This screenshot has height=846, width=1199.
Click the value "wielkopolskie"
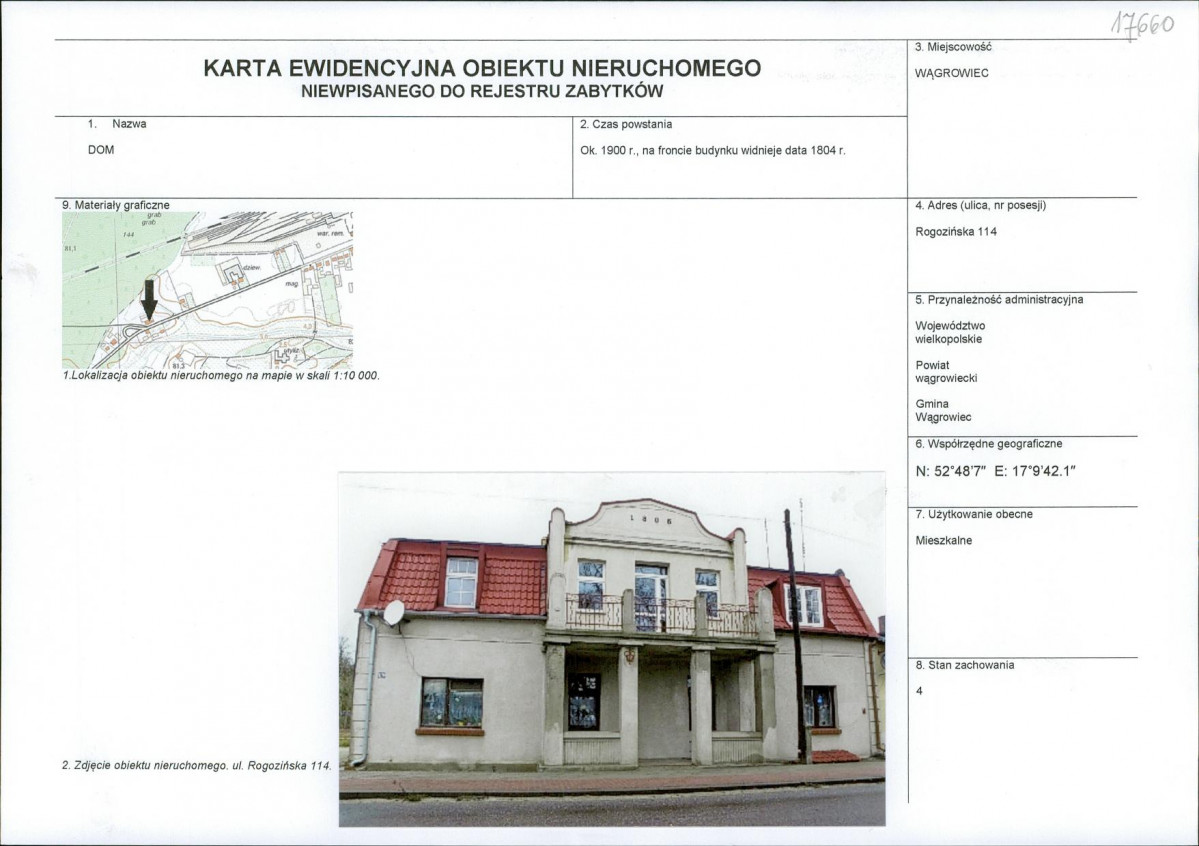(948, 339)
